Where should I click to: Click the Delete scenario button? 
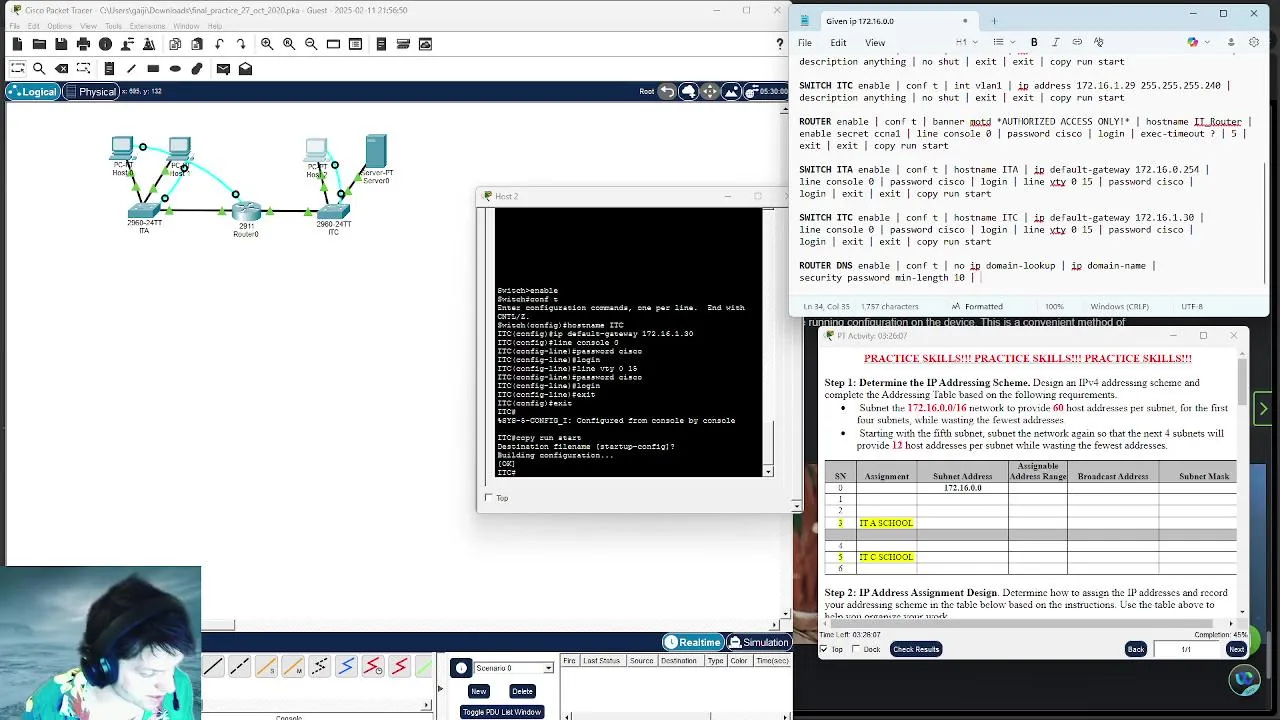[522, 691]
